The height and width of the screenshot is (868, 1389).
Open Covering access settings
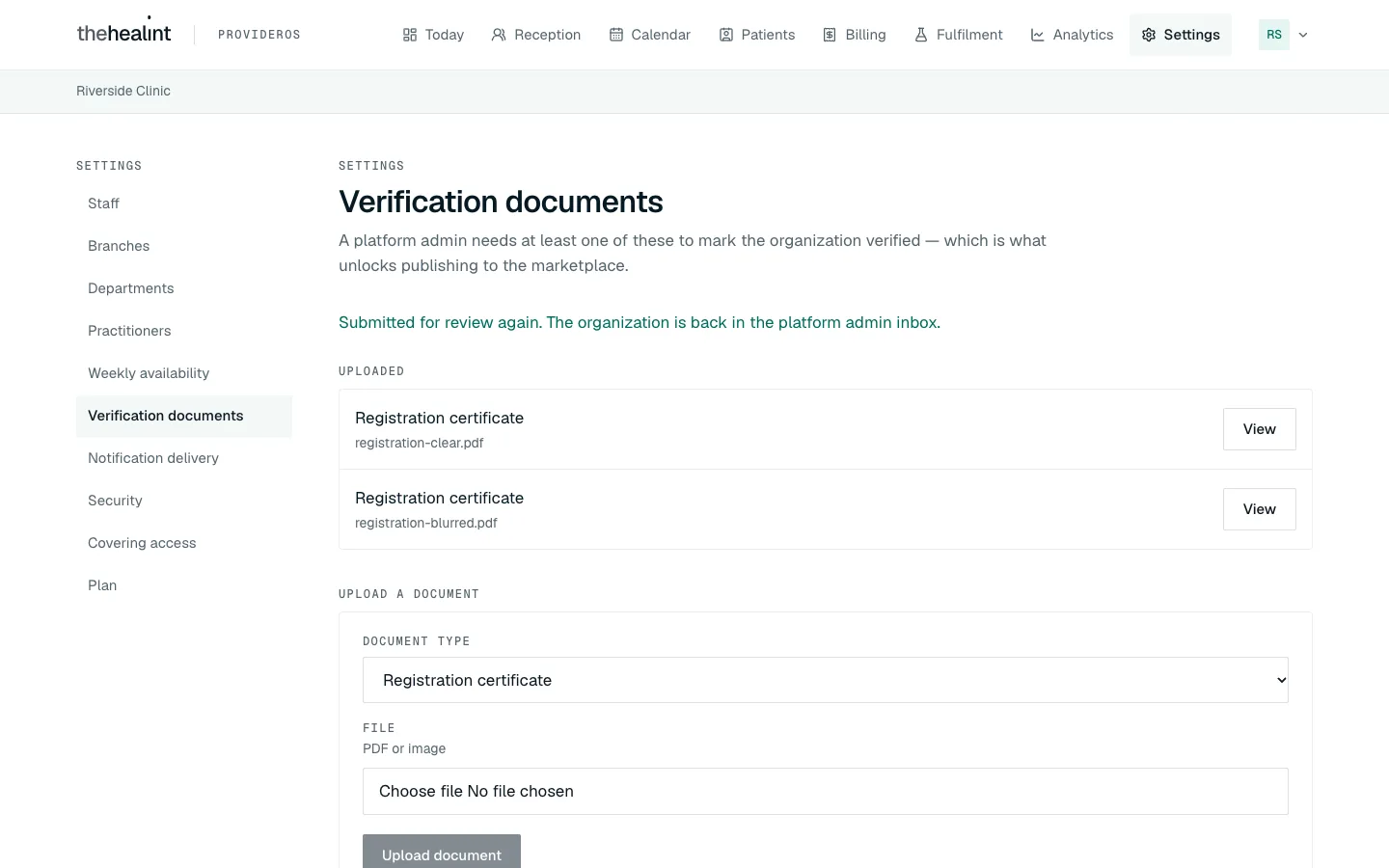tap(184, 543)
